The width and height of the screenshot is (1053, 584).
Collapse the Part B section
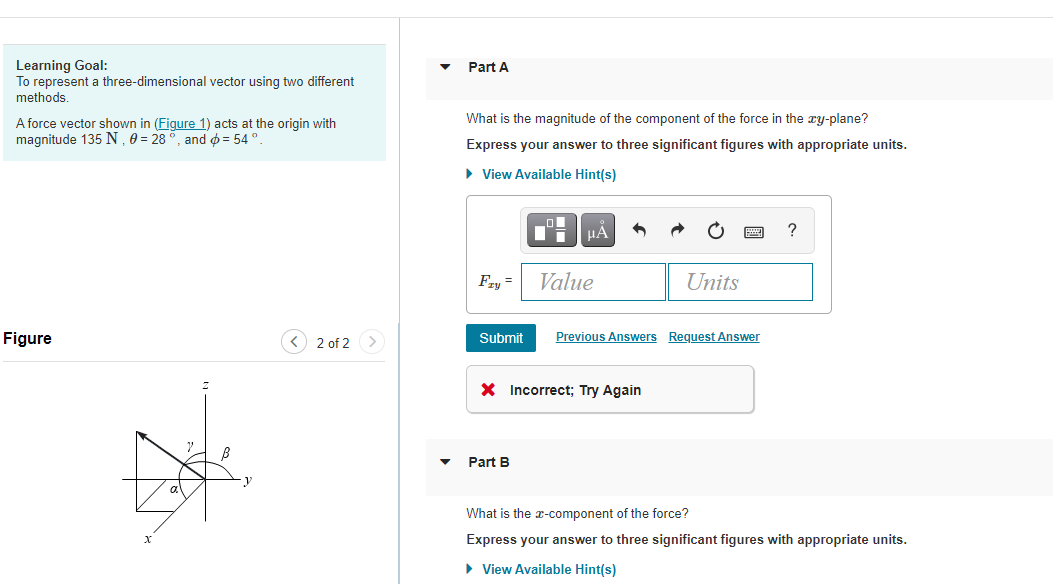(x=444, y=462)
